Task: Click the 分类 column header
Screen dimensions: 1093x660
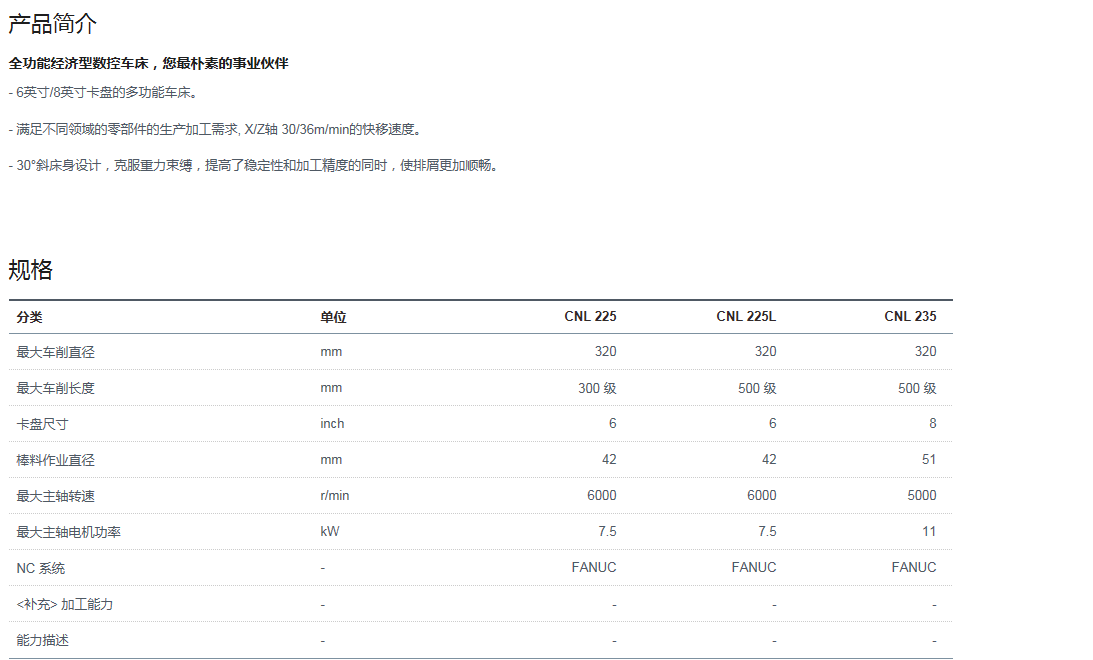Action: 29,317
